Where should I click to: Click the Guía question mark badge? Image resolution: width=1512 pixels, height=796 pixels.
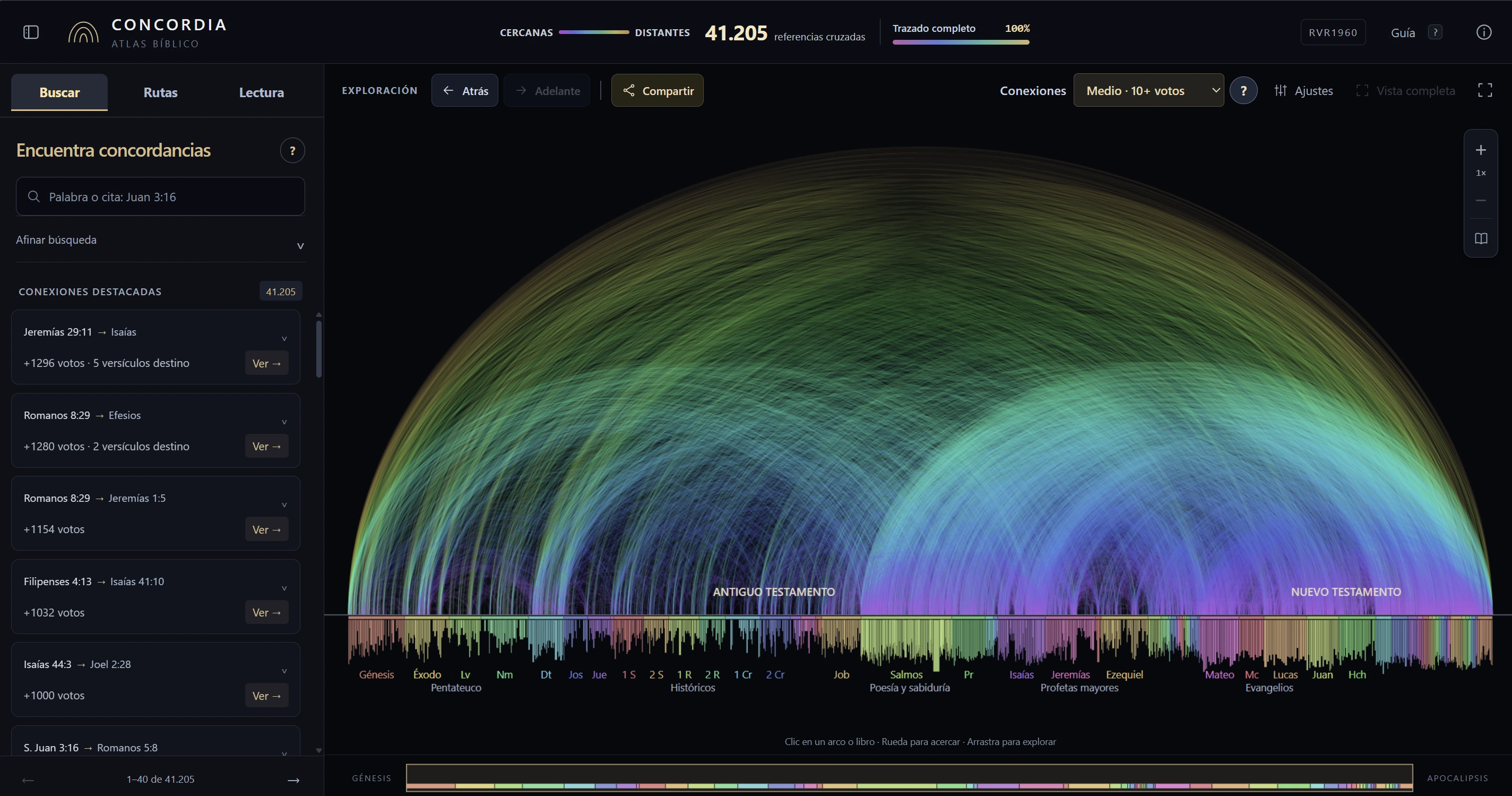(1435, 32)
